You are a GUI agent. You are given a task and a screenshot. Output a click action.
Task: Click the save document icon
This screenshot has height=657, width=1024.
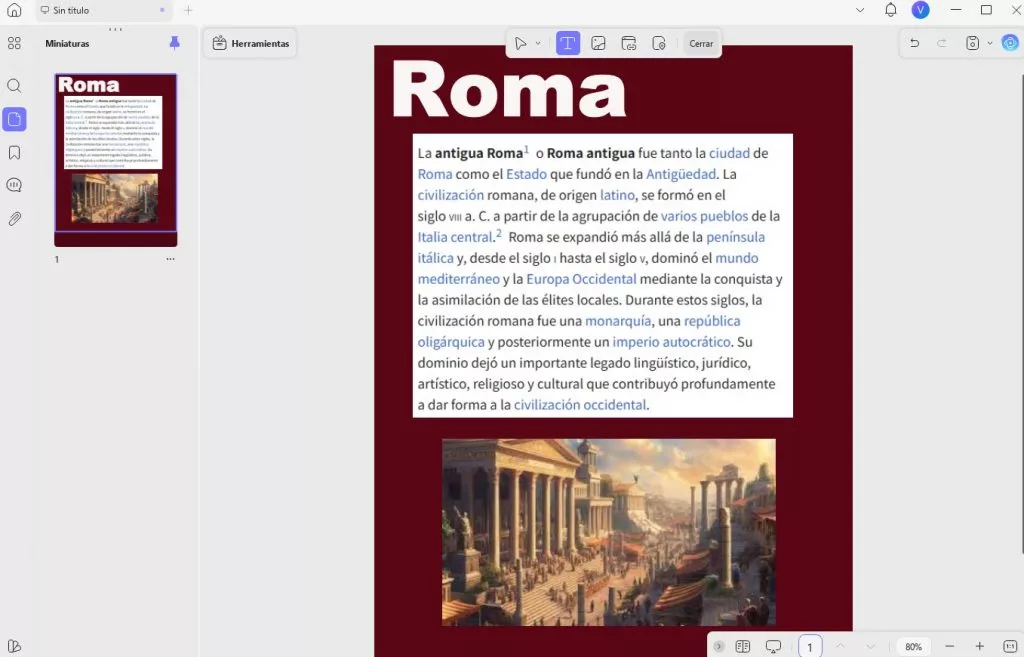click(972, 43)
